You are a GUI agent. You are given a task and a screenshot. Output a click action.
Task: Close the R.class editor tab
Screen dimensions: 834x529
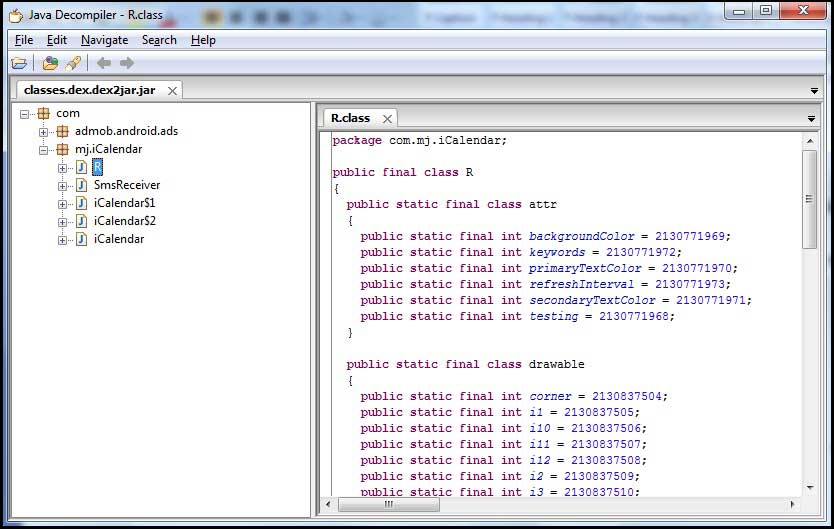coord(387,119)
